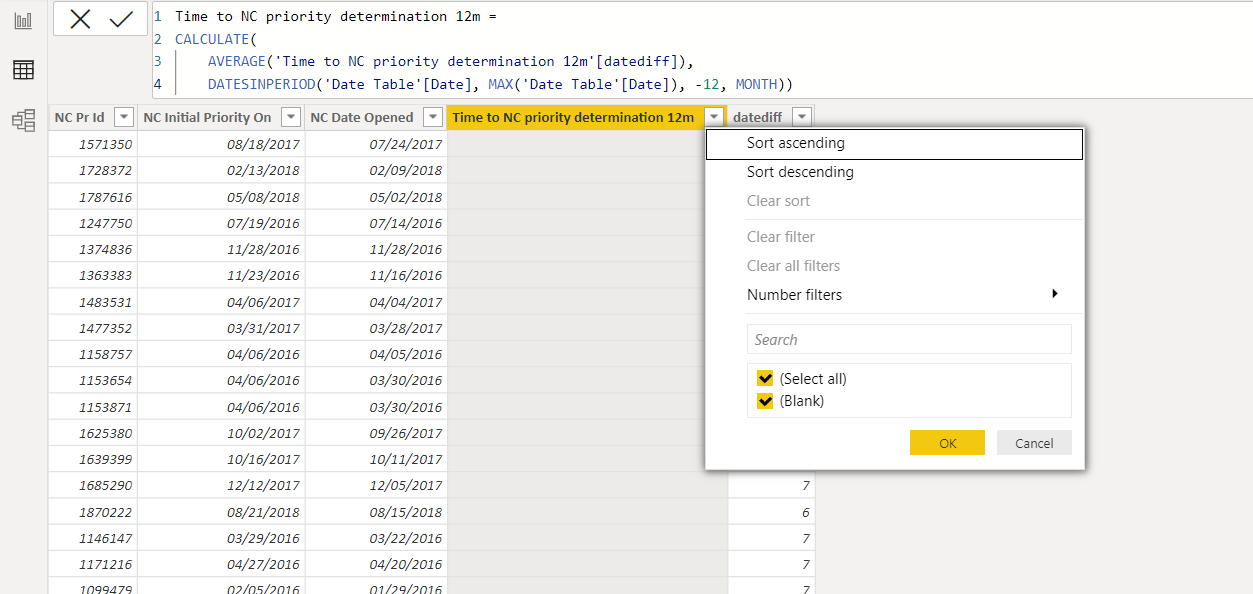This screenshot has width=1253, height=594.
Task: Select cell with NC Pr Id 1363383
Action: (93, 275)
